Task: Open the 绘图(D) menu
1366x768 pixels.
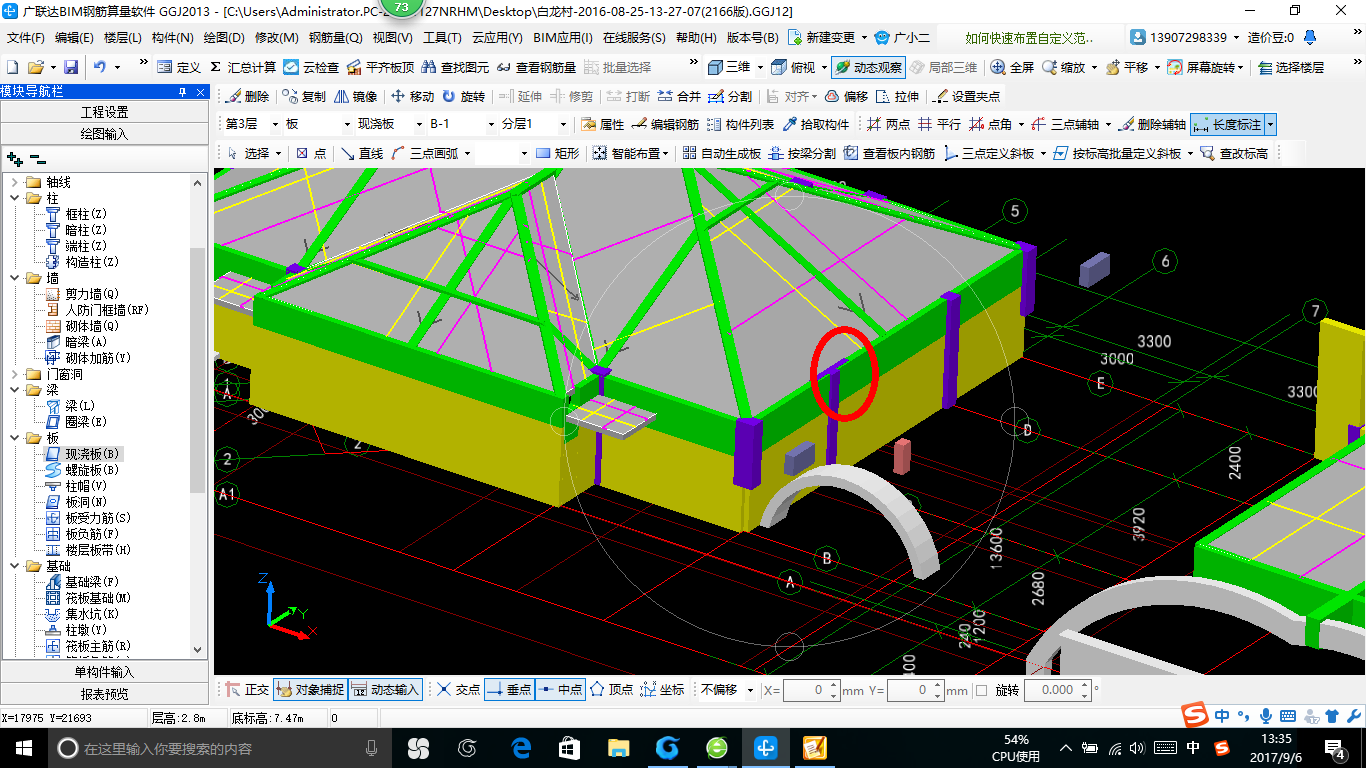Action: pyautogui.click(x=223, y=38)
